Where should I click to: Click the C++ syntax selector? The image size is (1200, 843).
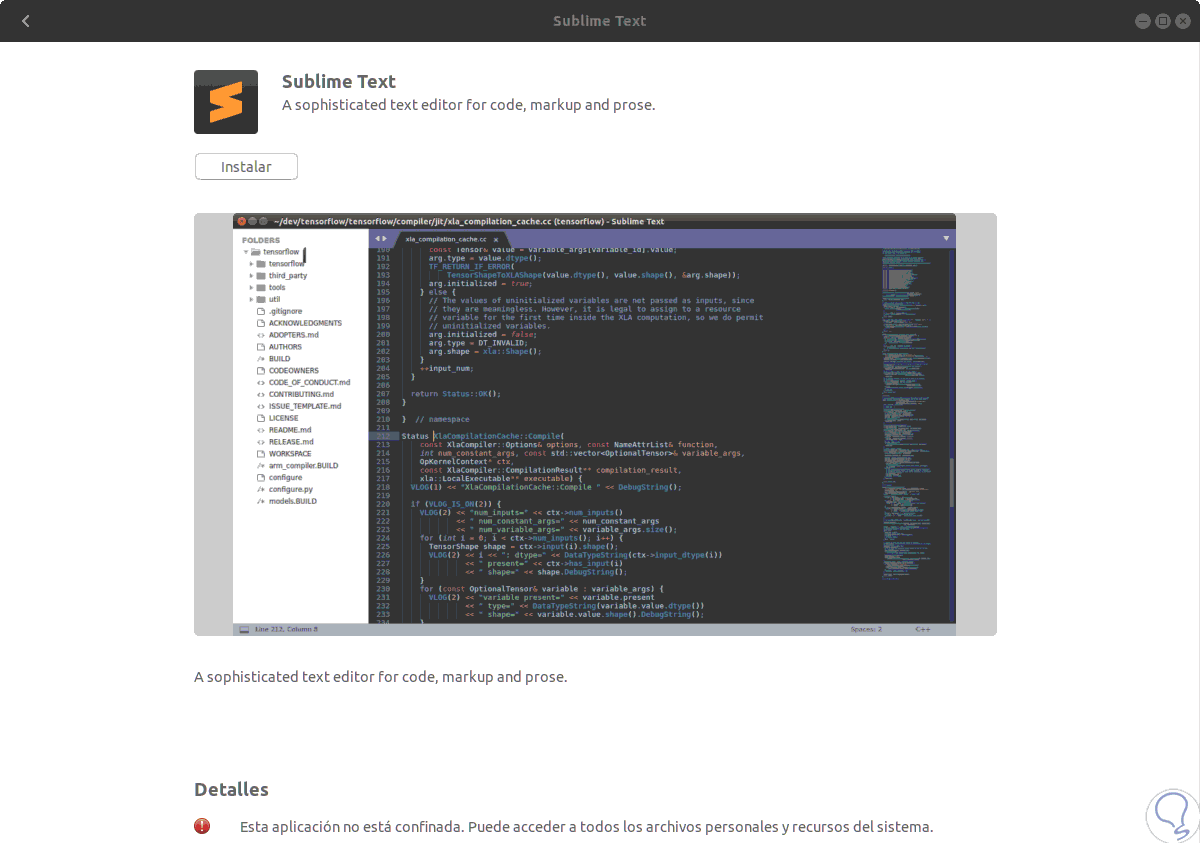click(x=923, y=630)
